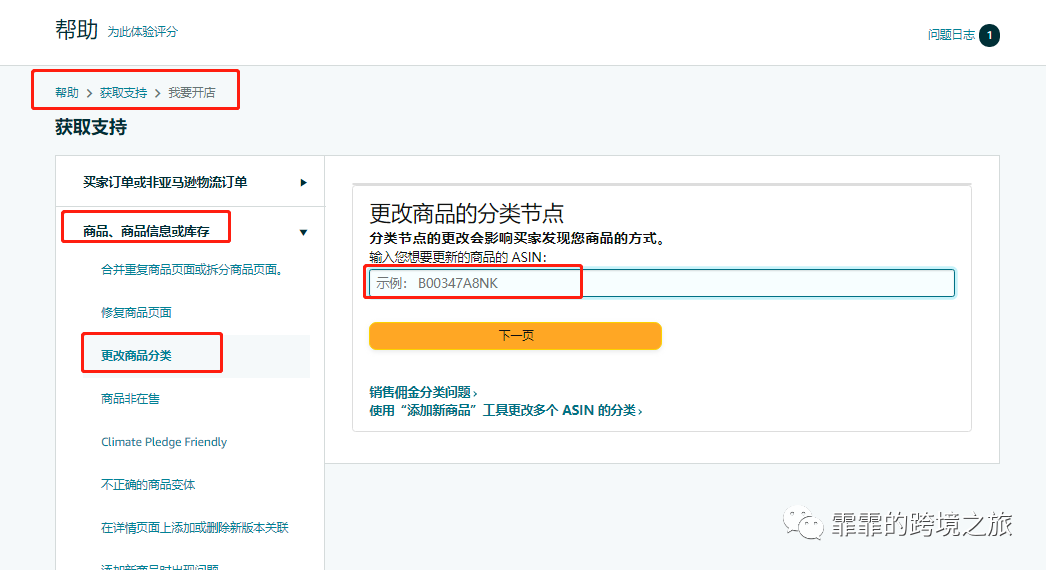Open 商品非在售 item
The image size is (1046, 570).
pyautogui.click(x=130, y=398)
